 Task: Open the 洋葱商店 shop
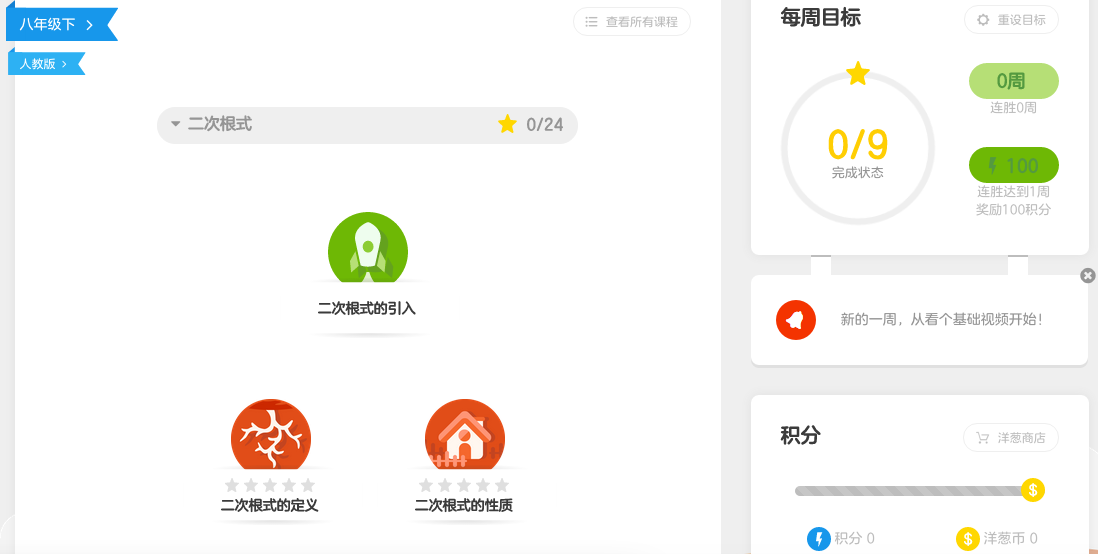click(x=1011, y=438)
